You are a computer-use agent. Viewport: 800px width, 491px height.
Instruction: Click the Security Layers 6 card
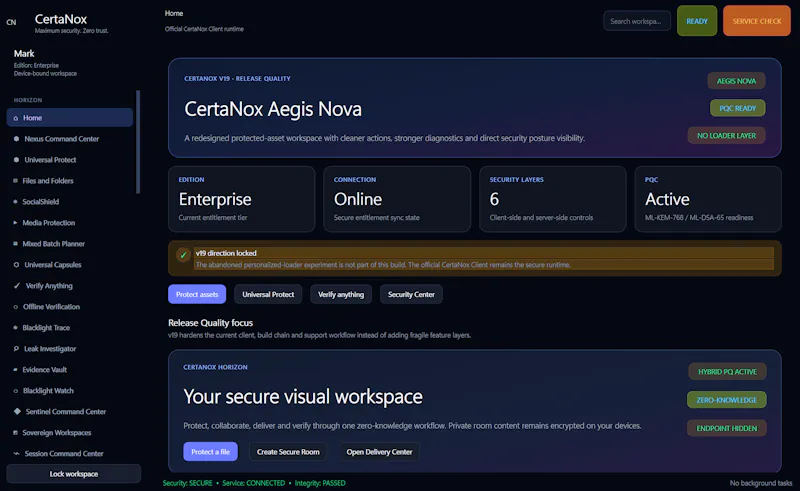point(553,199)
